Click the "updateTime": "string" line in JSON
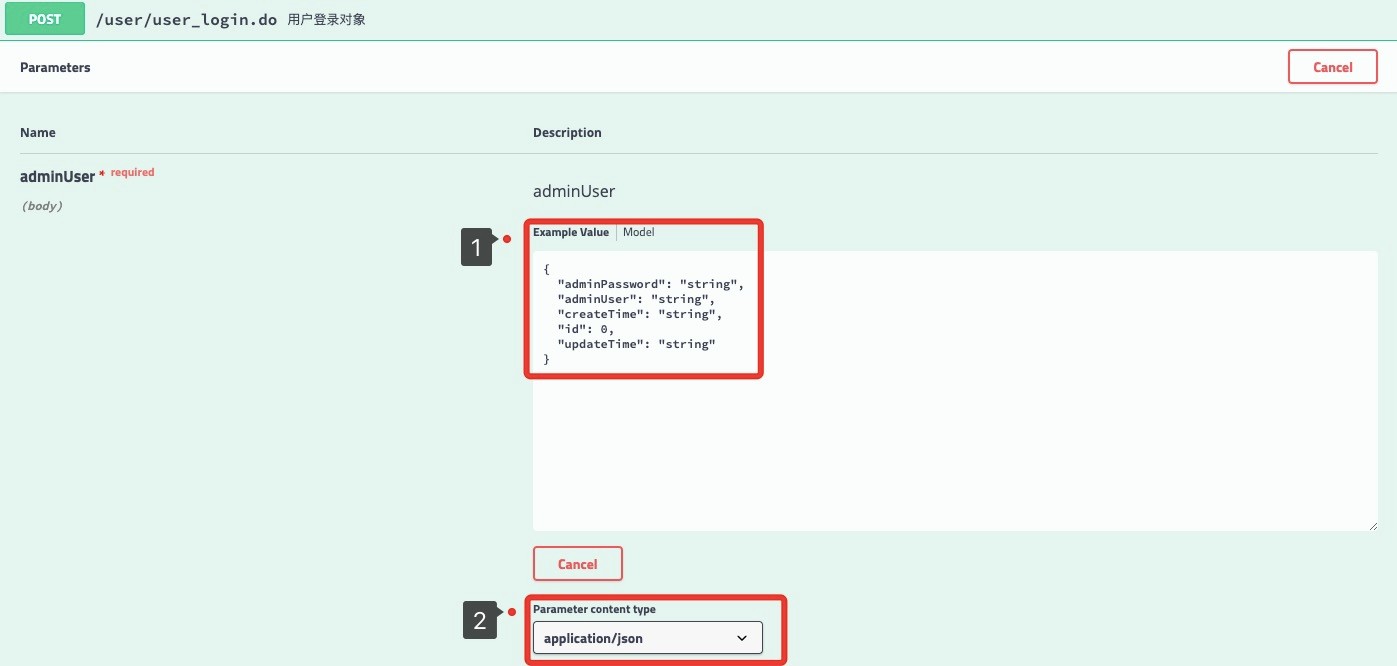The width and height of the screenshot is (1397, 666). 636,344
